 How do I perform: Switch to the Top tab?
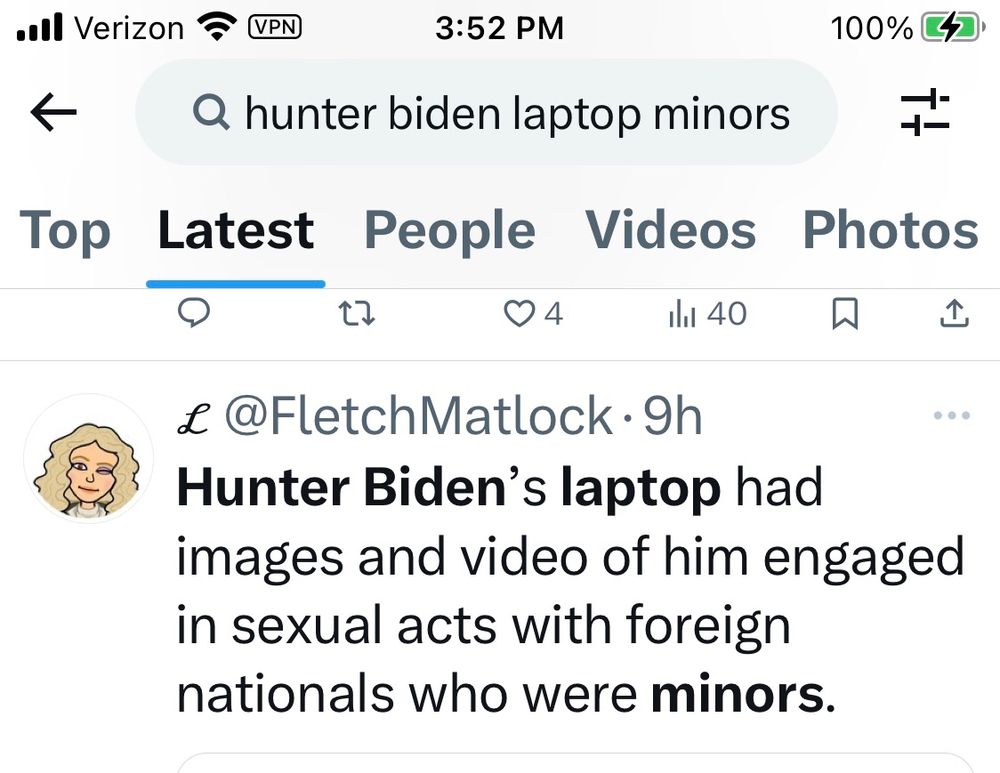(64, 231)
